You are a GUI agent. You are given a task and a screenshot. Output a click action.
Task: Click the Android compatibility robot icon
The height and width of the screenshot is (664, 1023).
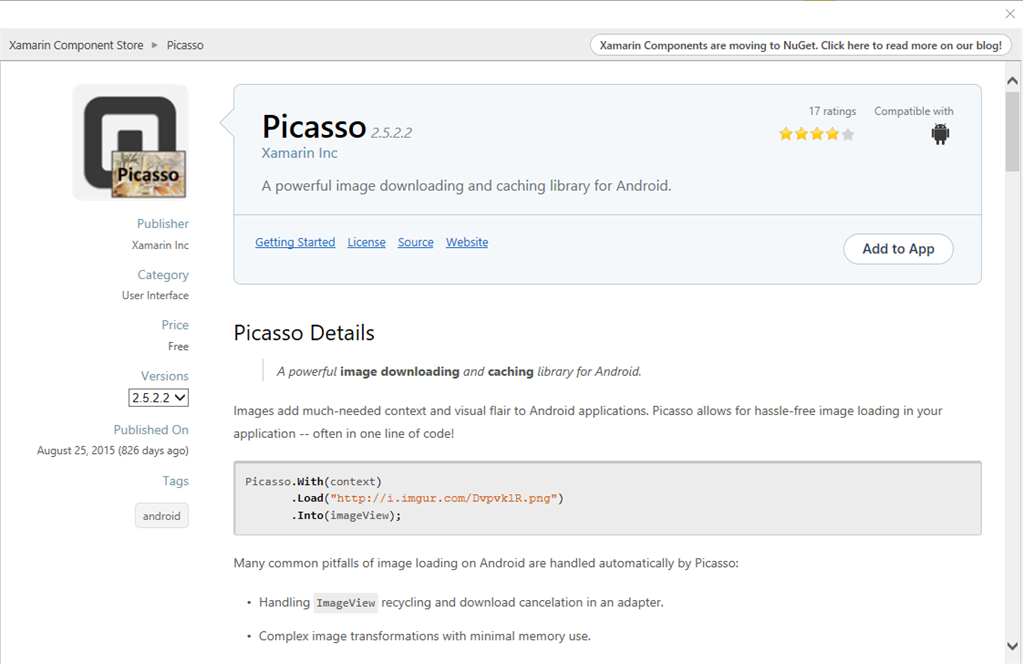pos(940,134)
